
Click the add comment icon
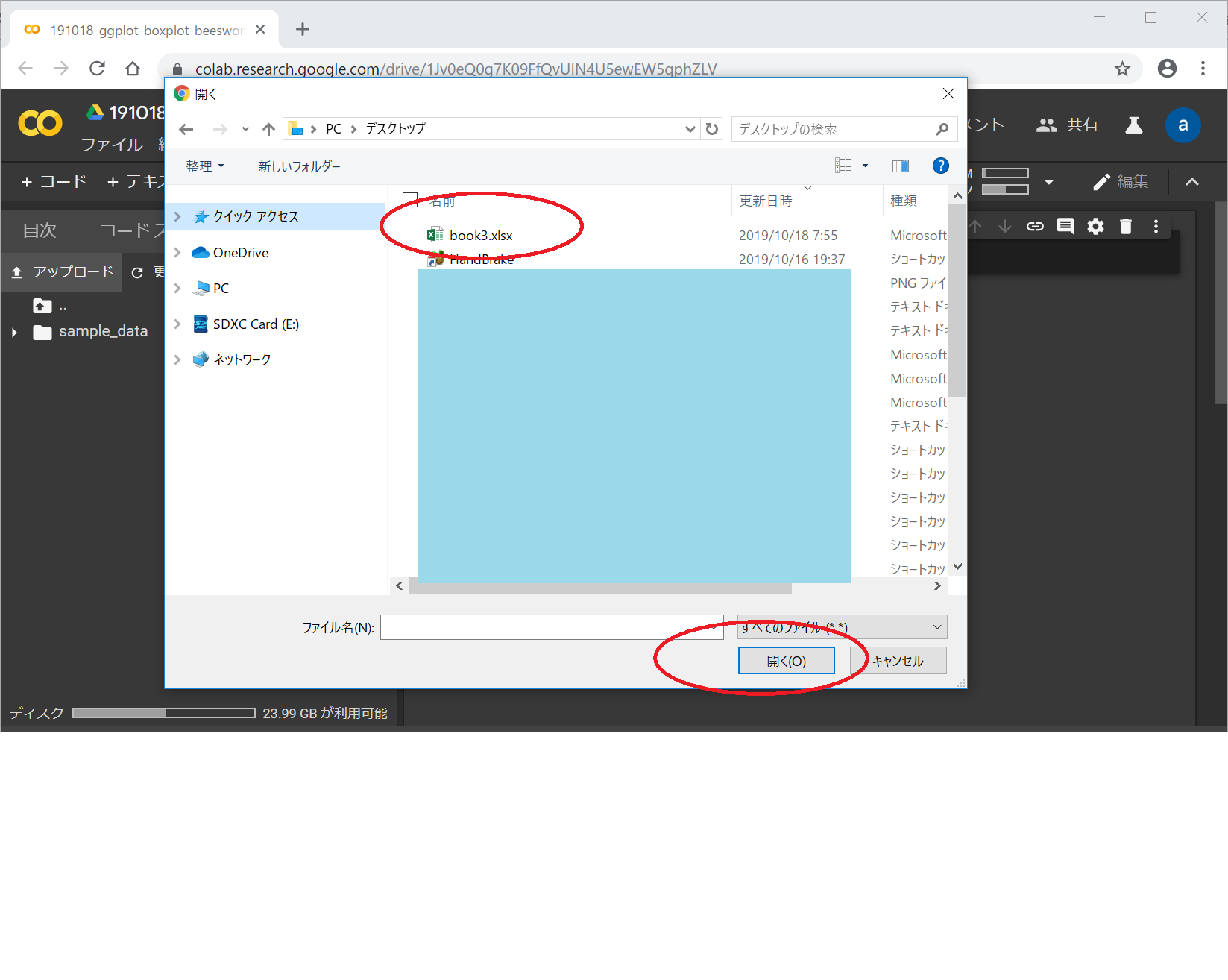pyautogui.click(x=1065, y=226)
